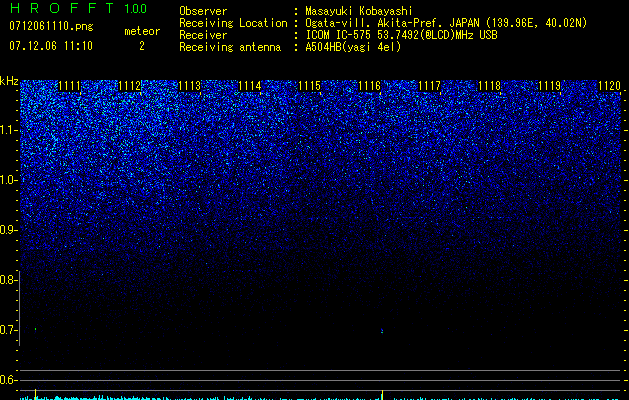Click the green meteor echo near 0.7 kHz
This screenshot has width=629, height=400.
[x=36, y=329]
